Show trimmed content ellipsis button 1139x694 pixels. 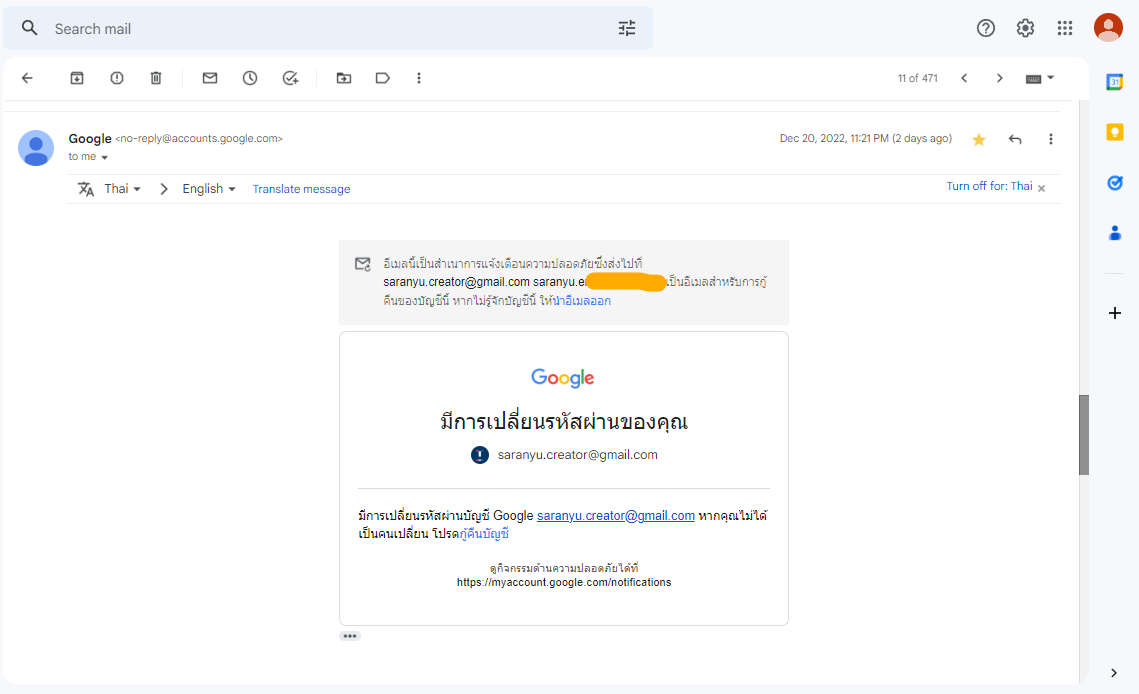click(x=350, y=636)
